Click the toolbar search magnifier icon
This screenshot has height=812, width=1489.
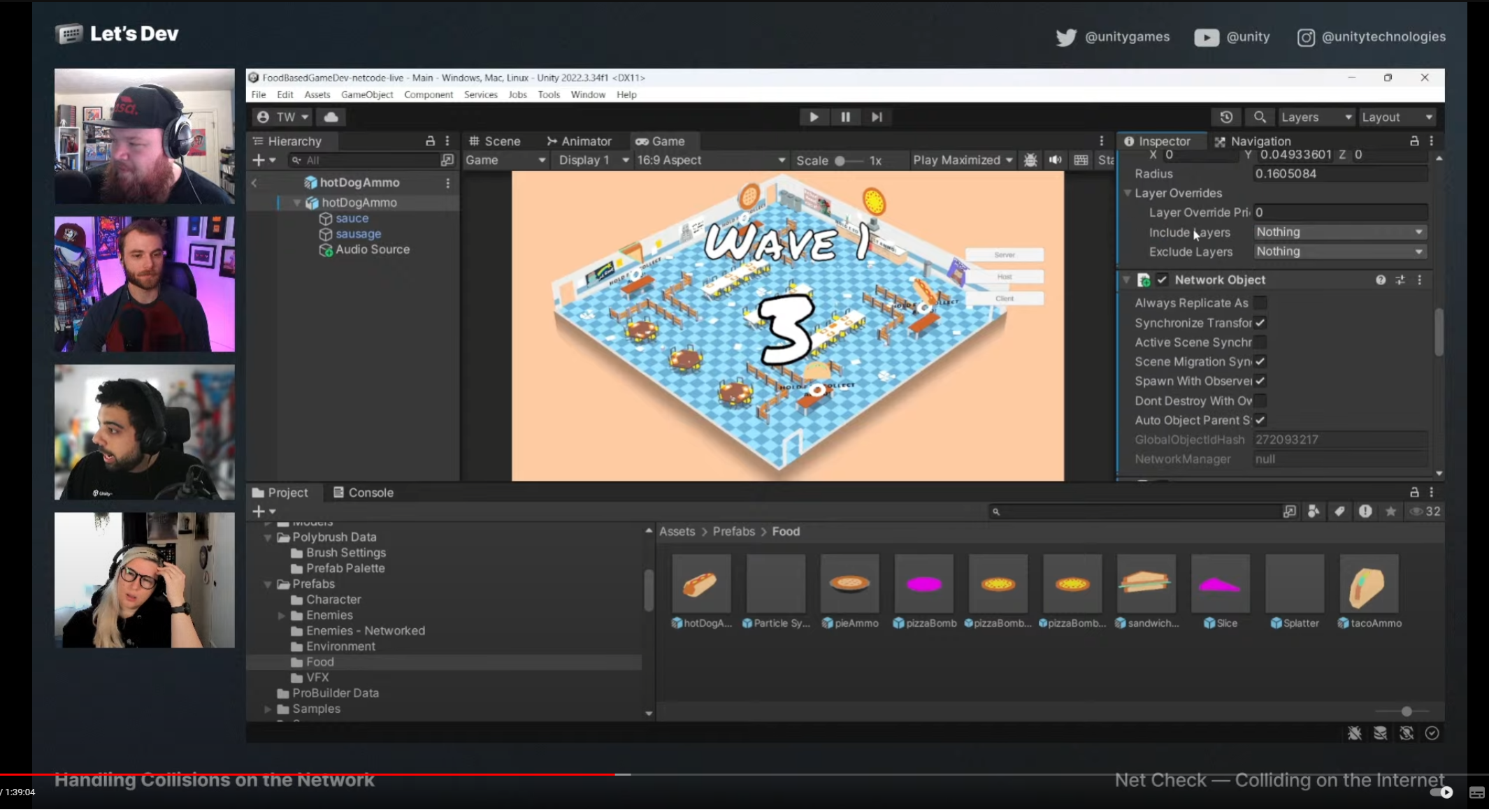tap(1260, 117)
